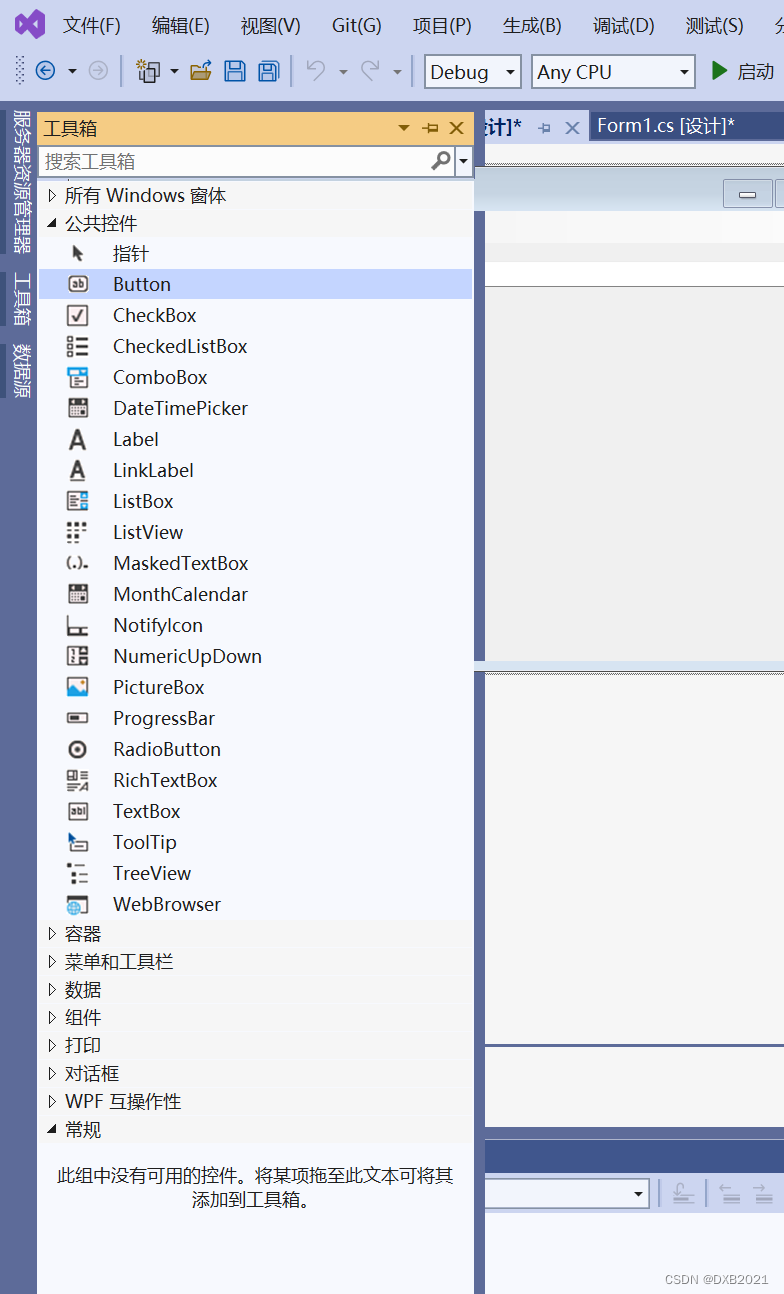This screenshot has width=784, height=1294.
Task: Expand the WPF 互操作性 group
Action: coord(53,1102)
